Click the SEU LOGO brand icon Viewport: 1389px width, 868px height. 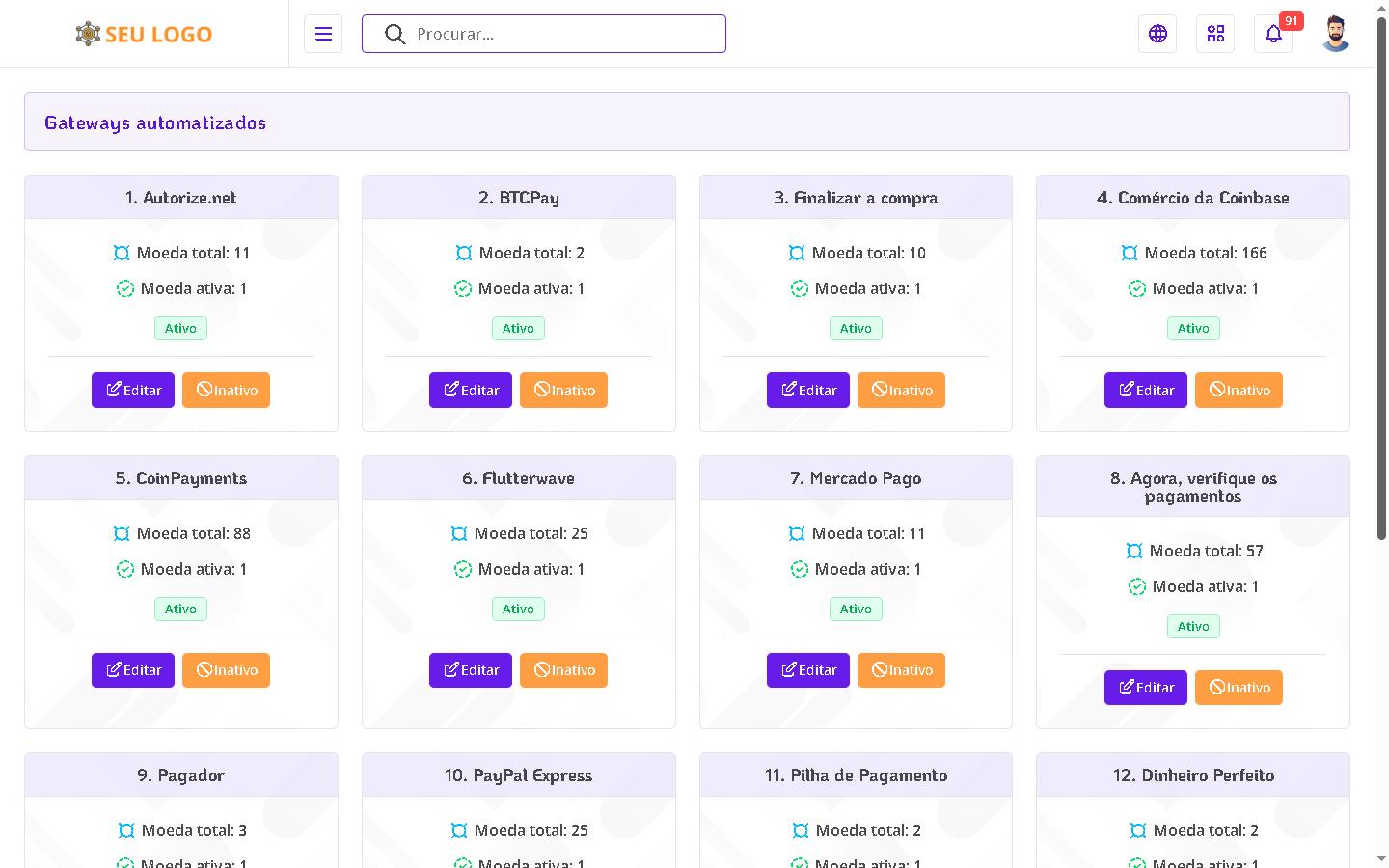[88, 34]
